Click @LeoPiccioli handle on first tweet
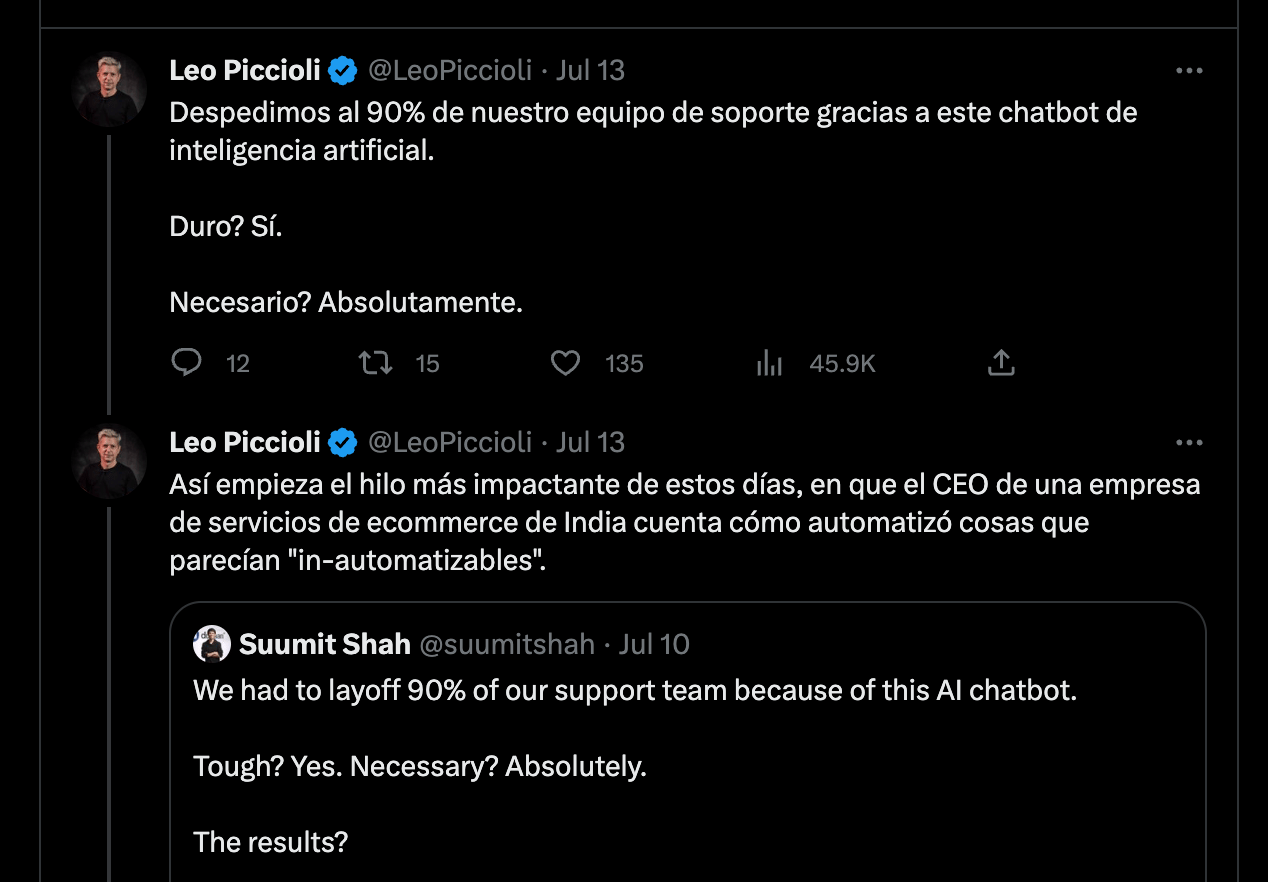The image size is (1268, 882). point(450,70)
